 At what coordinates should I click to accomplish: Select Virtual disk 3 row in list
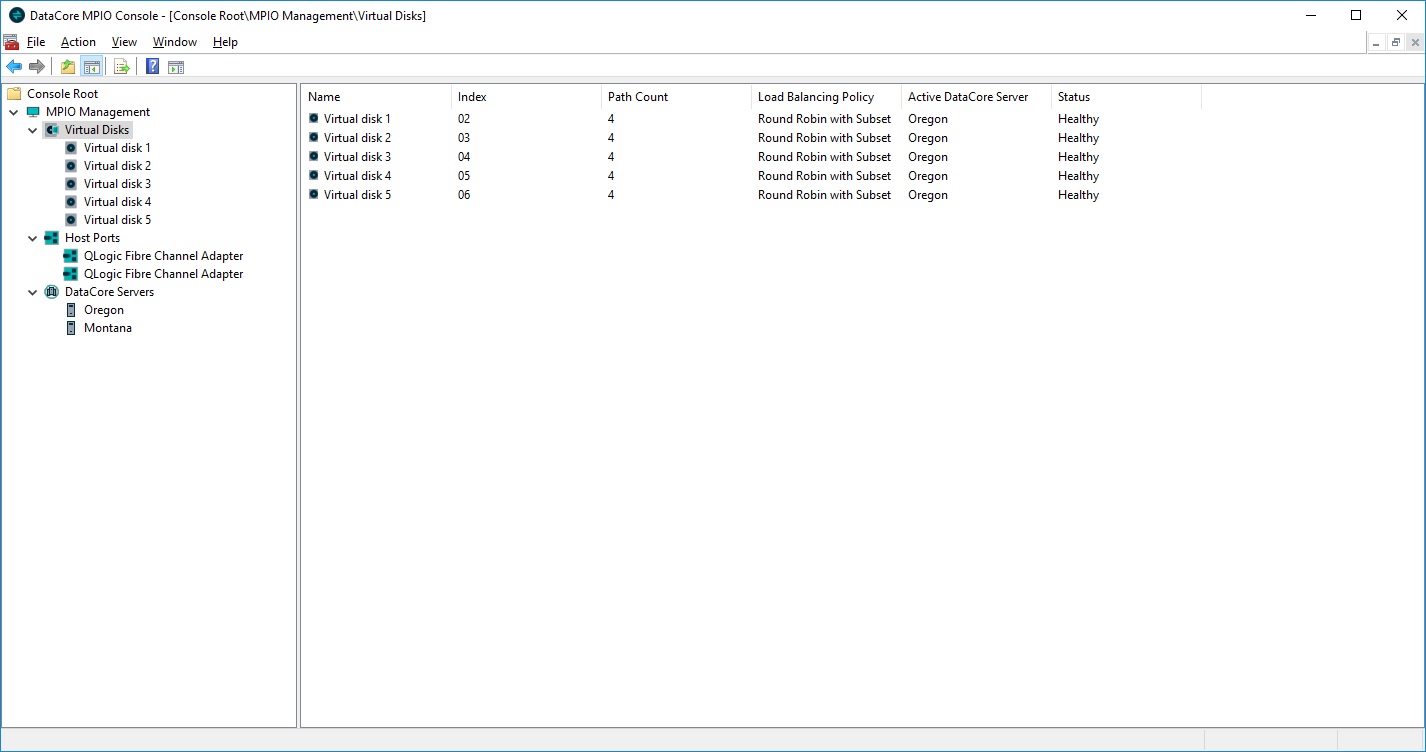tap(357, 157)
